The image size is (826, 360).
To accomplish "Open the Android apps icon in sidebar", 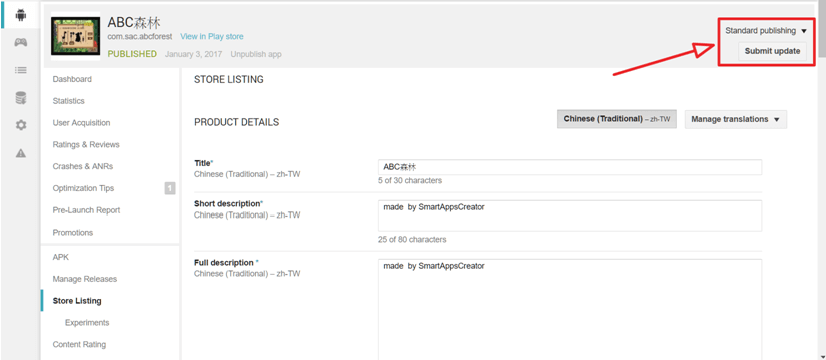I will coord(21,15).
